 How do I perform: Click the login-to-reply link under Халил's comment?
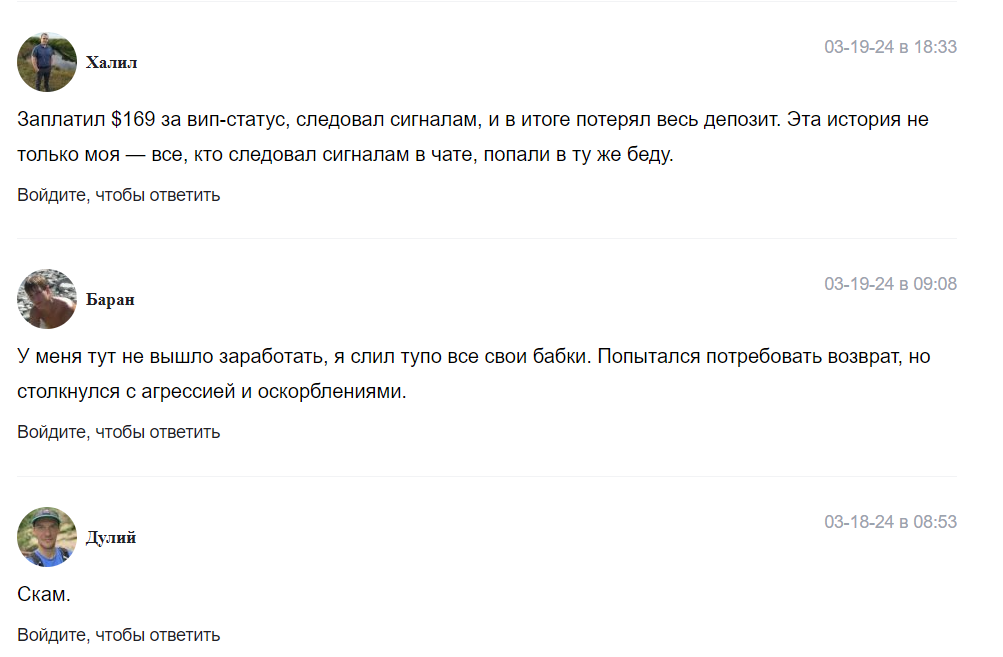[118, 195]
